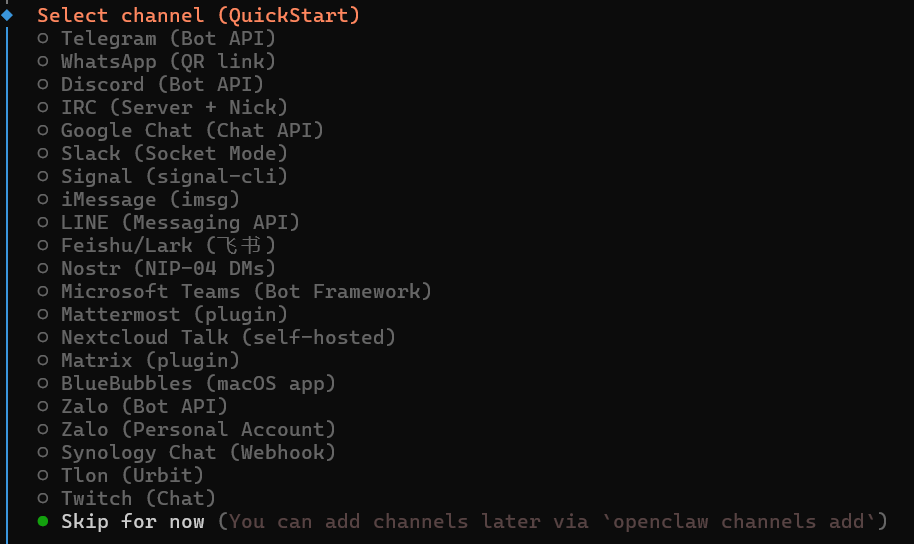Select Zalo (Personal Account) option
The height and width of the screenshot is (544, 914).
coord(198,430)
